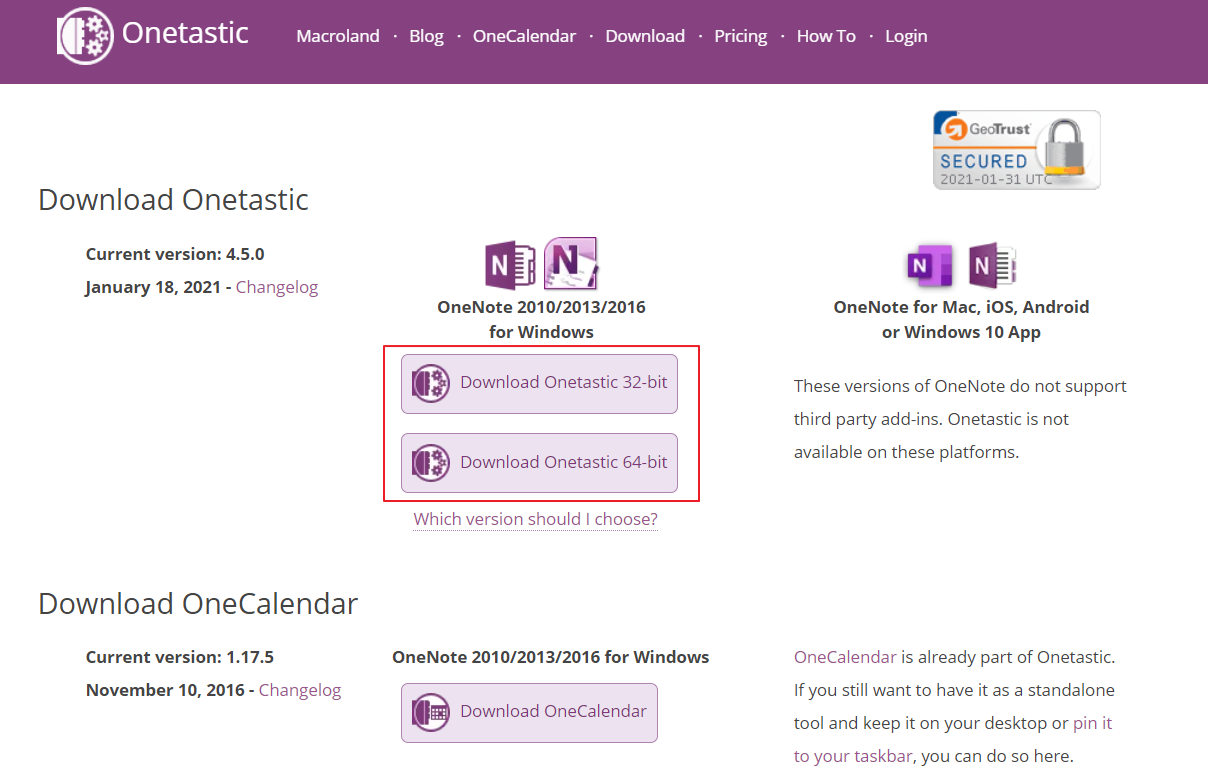Click the GeoTrust Secured badge
The width and height of the screenshot is (1208, 773).
coord(1016,150)
